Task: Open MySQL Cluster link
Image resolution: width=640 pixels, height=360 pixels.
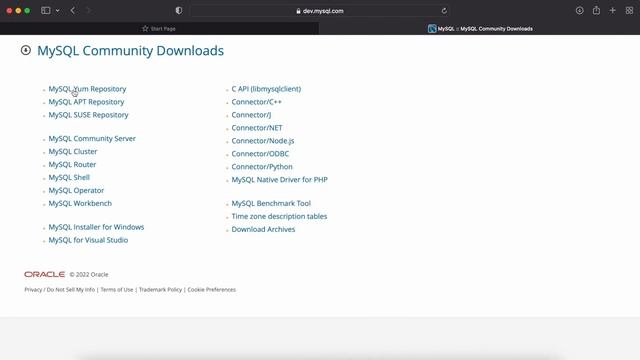Action: pos(73,151)
